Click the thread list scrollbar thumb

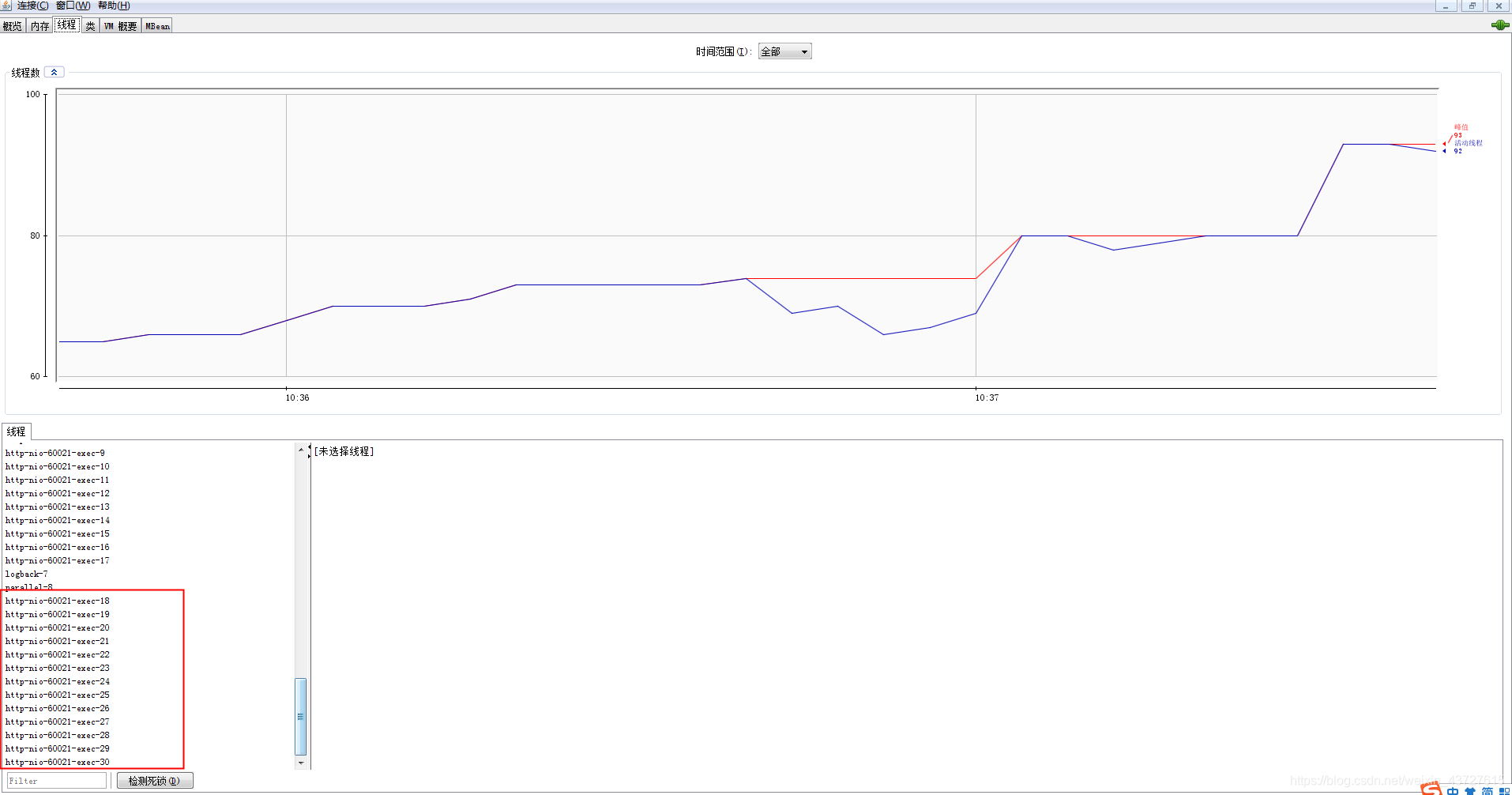[x=300, y=717]
